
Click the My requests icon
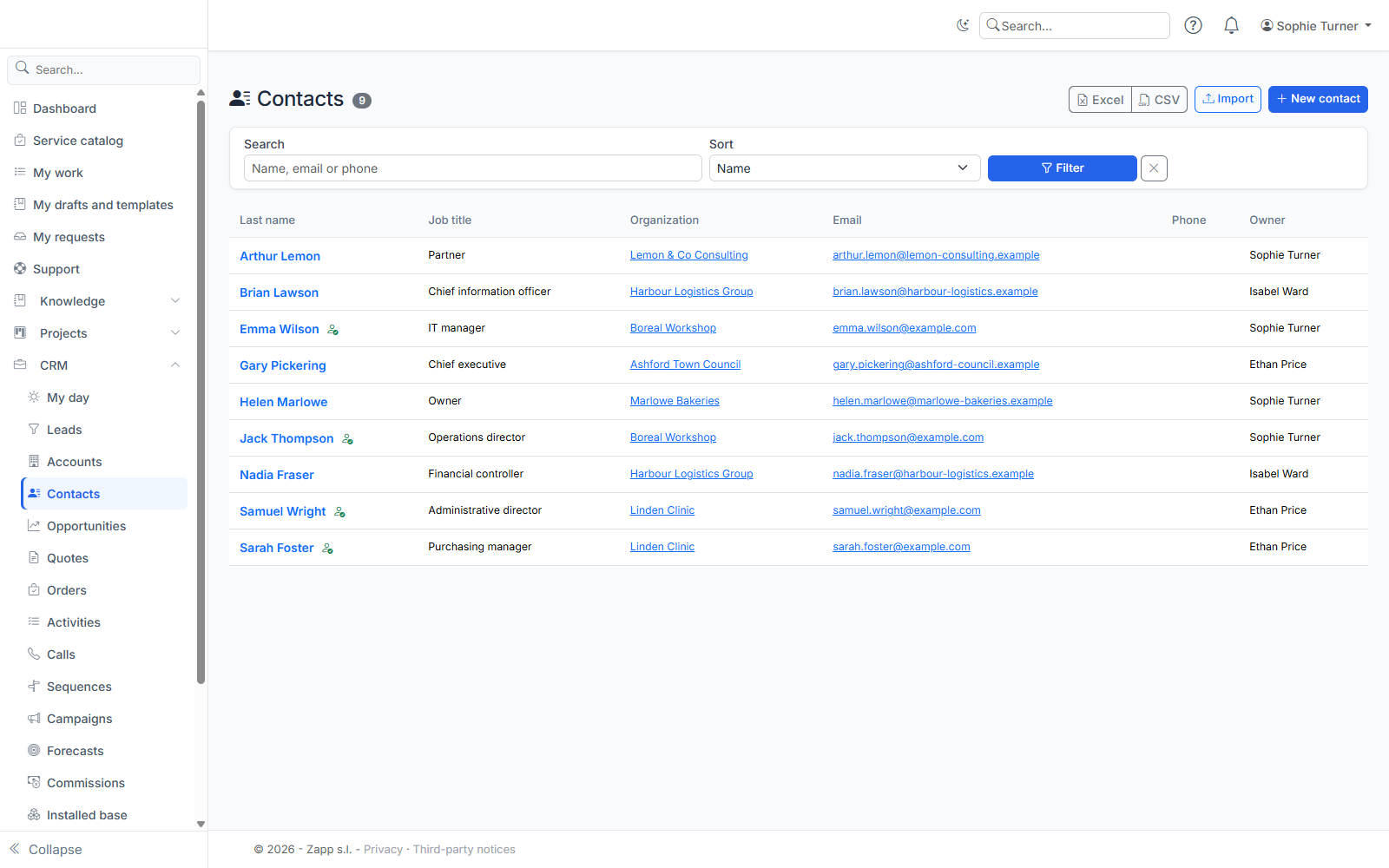pyautogui.click(x=20, y=236)
